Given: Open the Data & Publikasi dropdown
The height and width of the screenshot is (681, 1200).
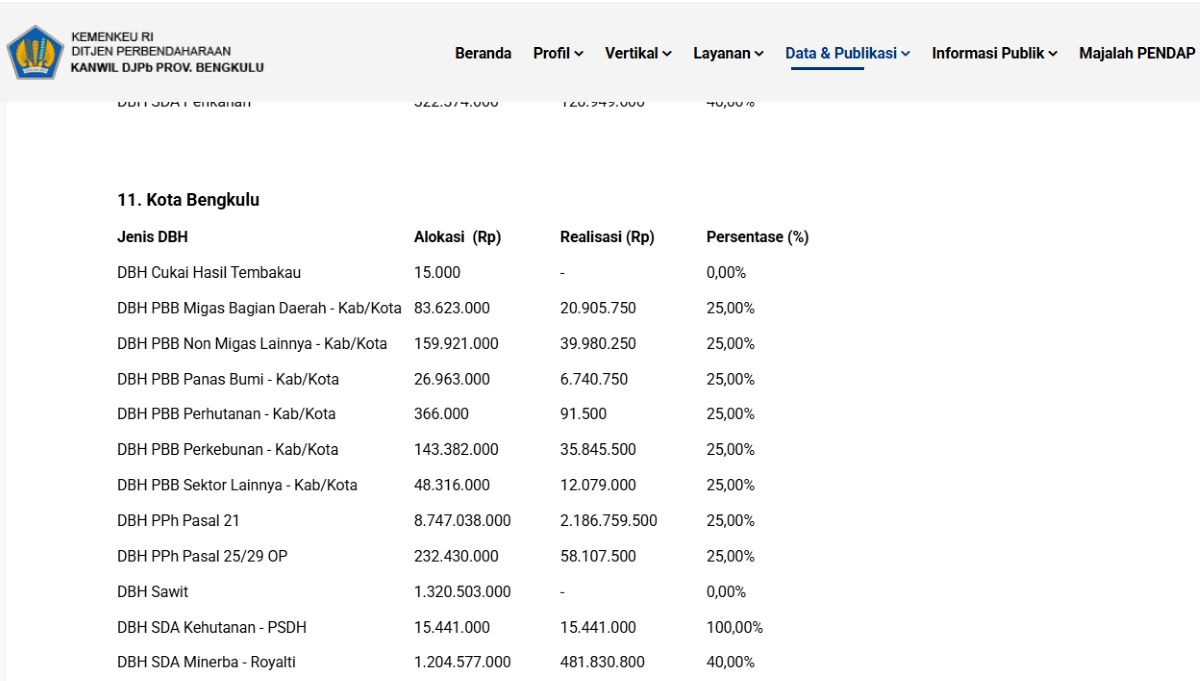Looking at the screenshot, I should pos(847,53).
